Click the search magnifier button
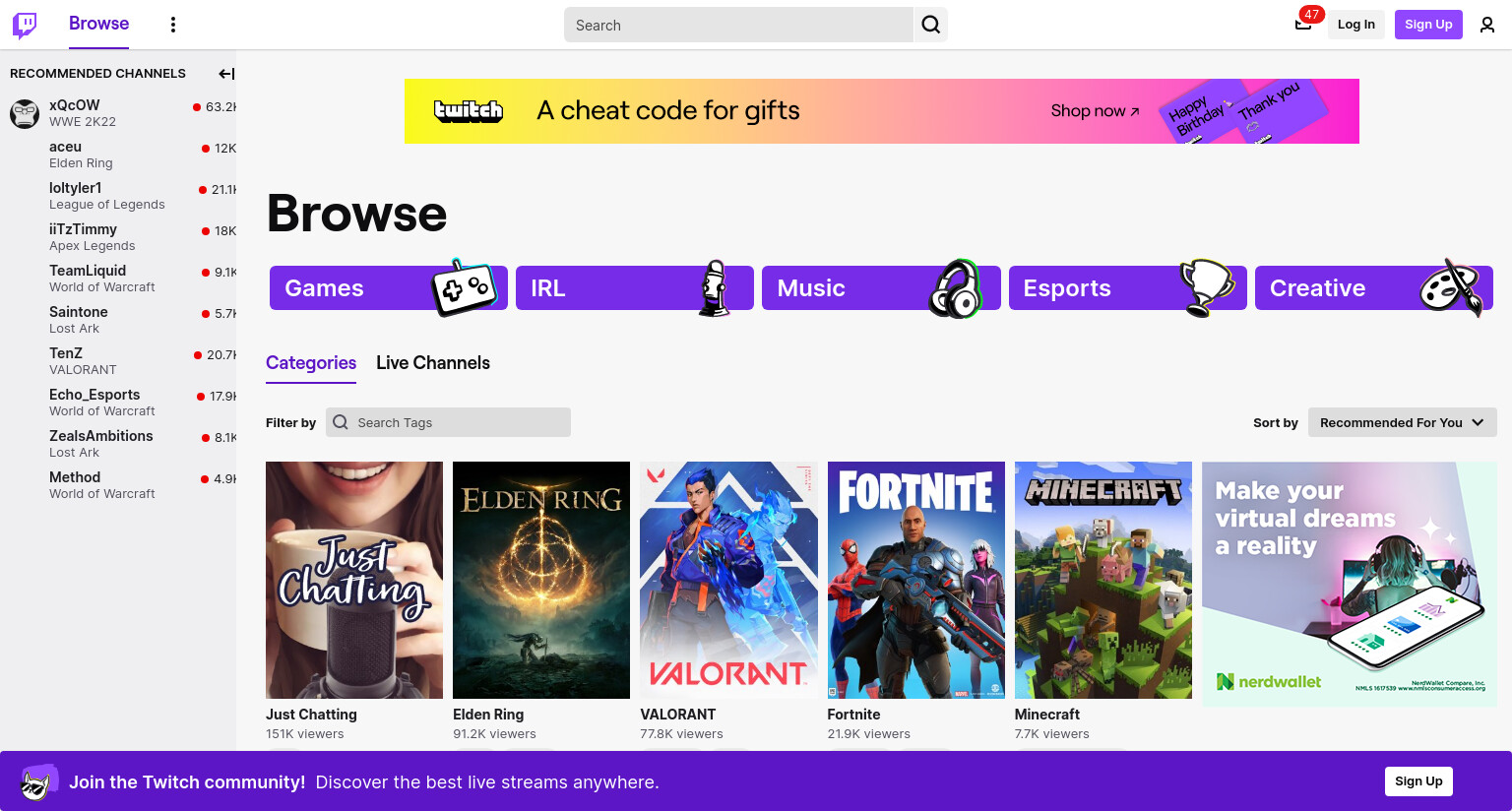This screenshot has height=811, width=1512. click(x=930, y=25)
